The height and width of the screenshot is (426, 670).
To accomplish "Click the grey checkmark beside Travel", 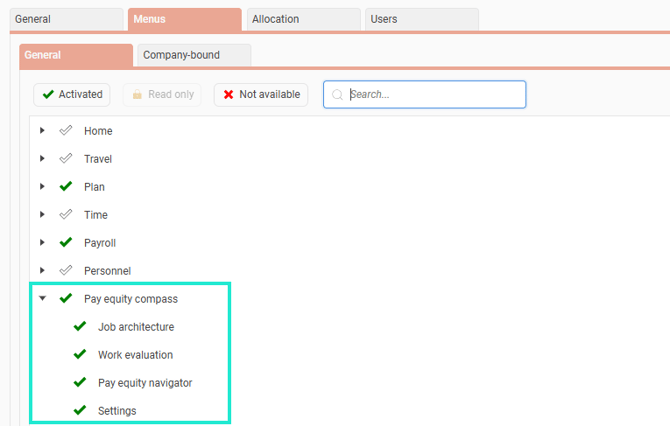I will tap(66, 159).
